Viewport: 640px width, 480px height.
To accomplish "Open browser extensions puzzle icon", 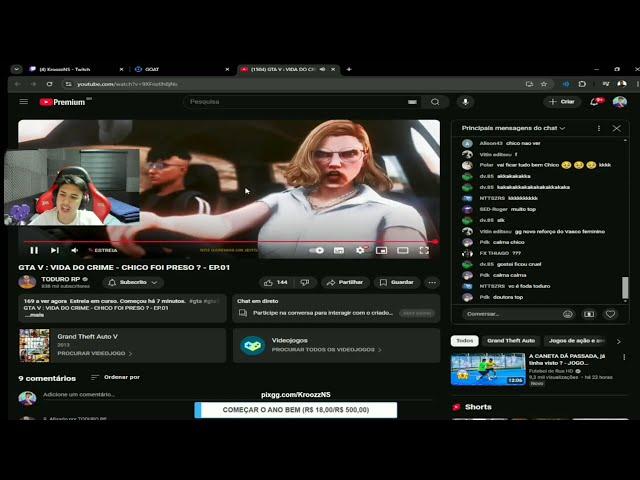I will [582, 84].
